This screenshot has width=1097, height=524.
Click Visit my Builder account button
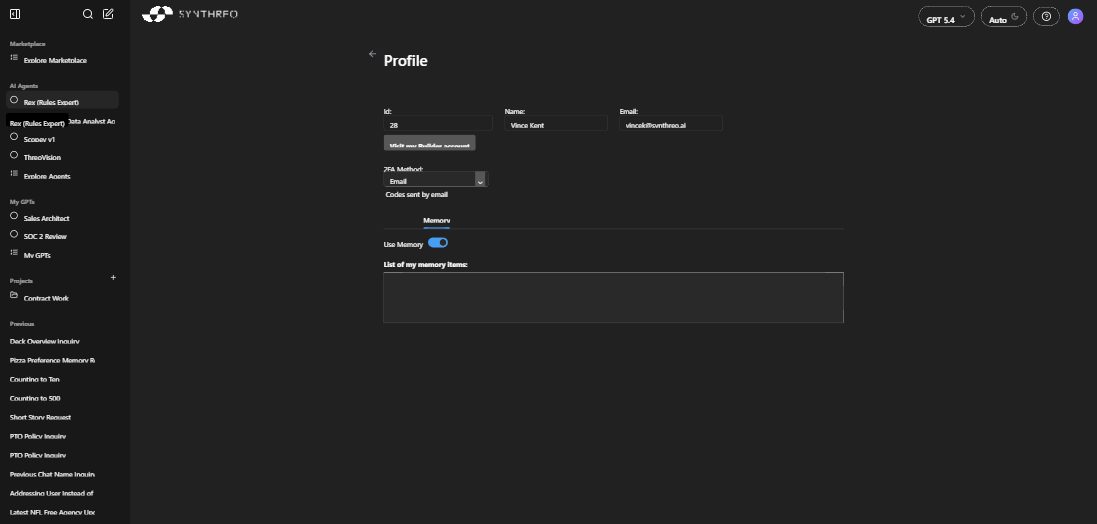pyautogui.click(x=430, y=143)
